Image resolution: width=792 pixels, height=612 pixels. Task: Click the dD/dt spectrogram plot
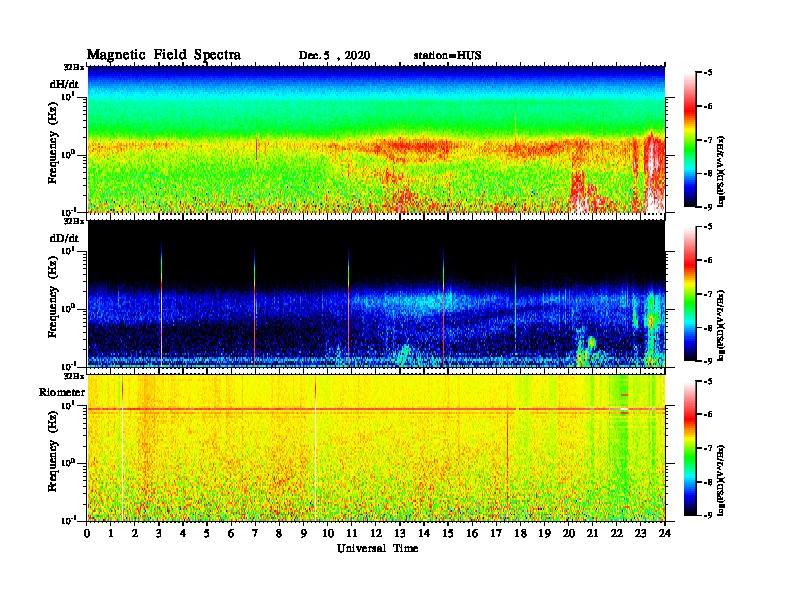click(376, 293)
